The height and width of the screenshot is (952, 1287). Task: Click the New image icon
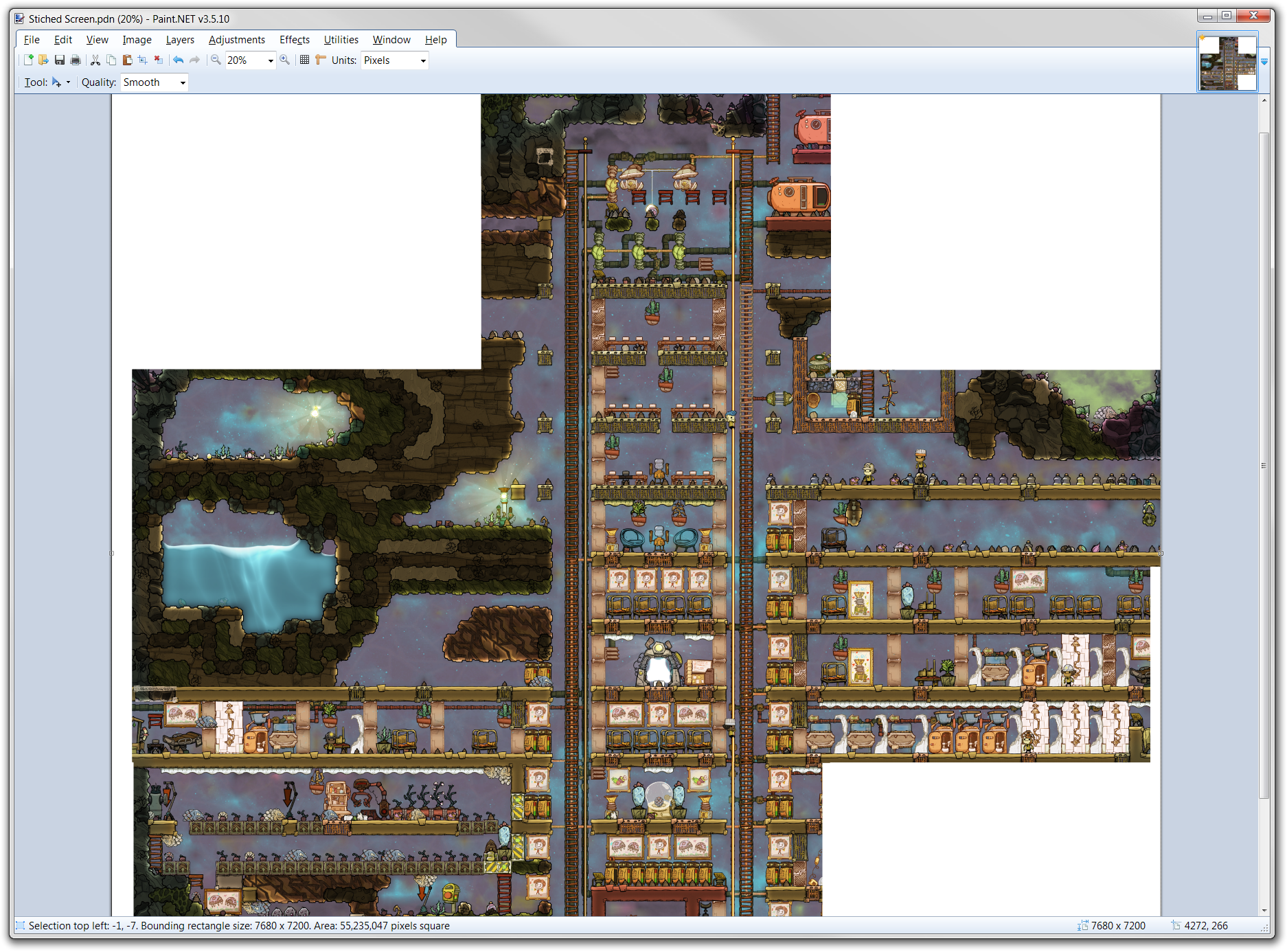click(28, 60)
